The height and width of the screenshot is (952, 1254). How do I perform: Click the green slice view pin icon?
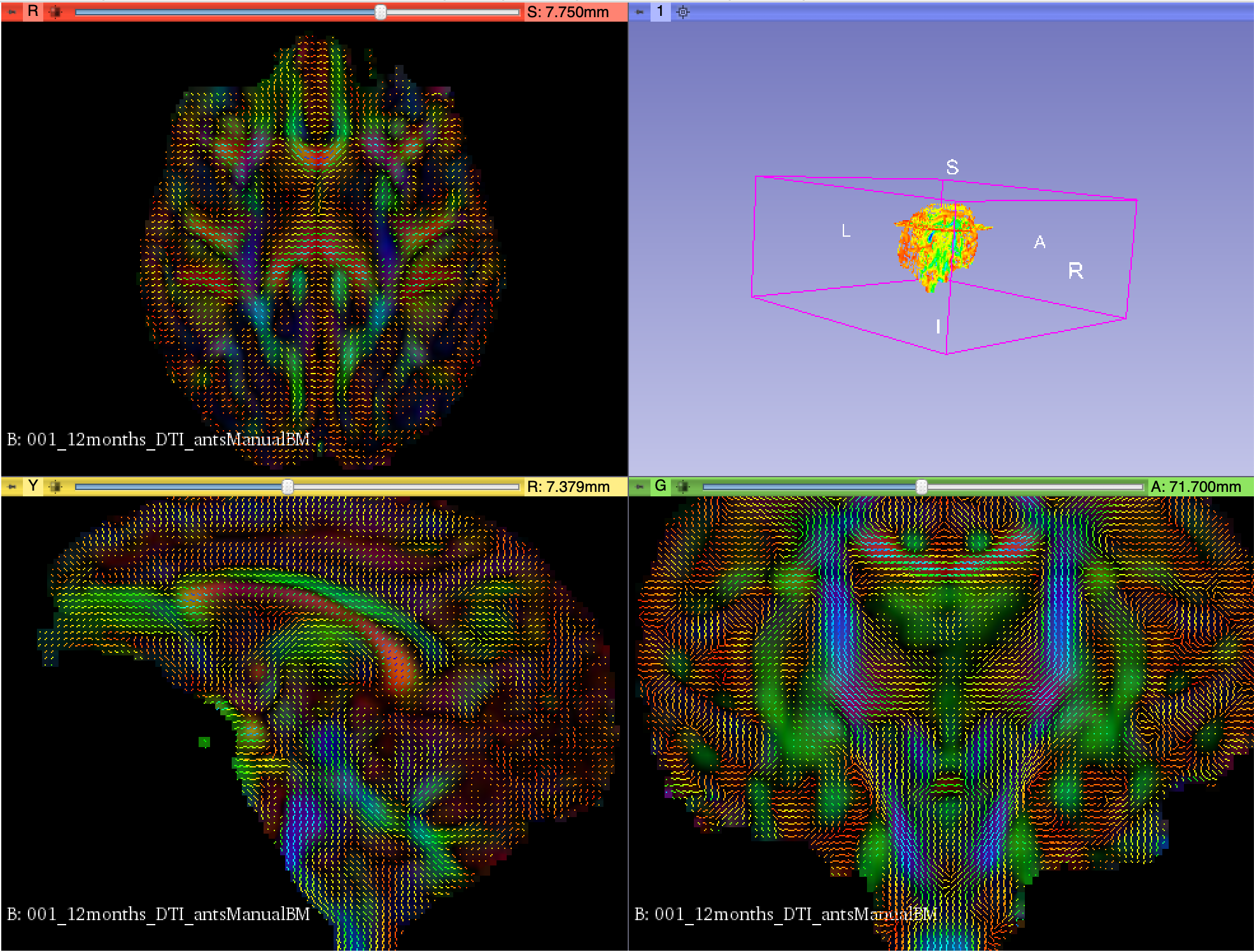coord(640,487)
